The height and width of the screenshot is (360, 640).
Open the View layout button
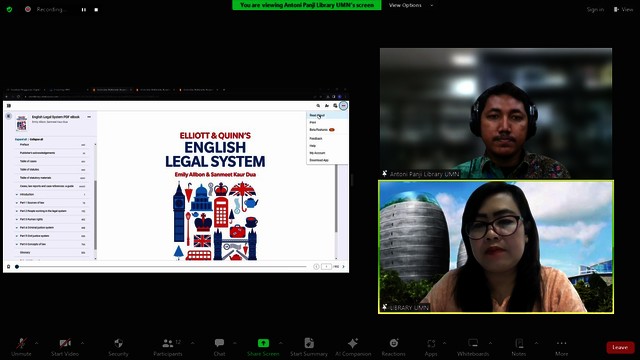coord(623,9)
